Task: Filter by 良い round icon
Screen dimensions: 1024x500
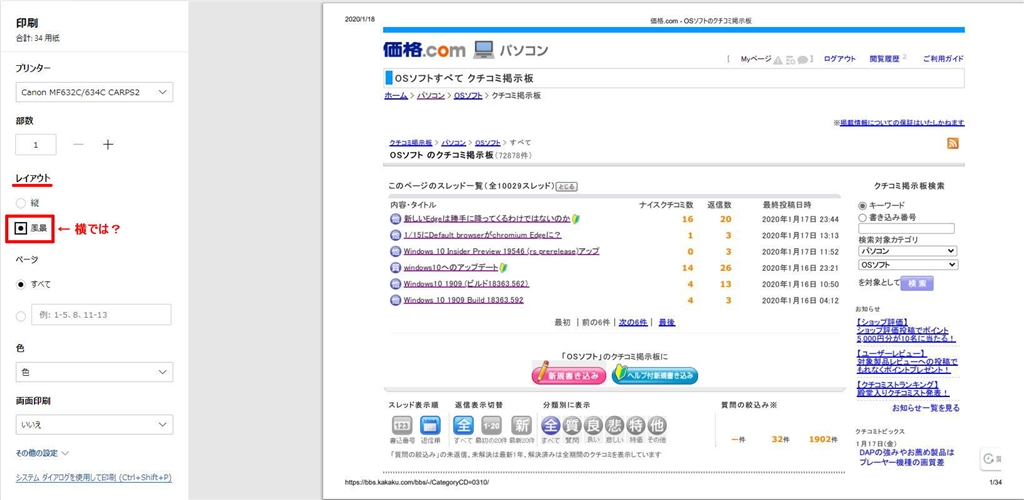Action: tap(593, 426)
